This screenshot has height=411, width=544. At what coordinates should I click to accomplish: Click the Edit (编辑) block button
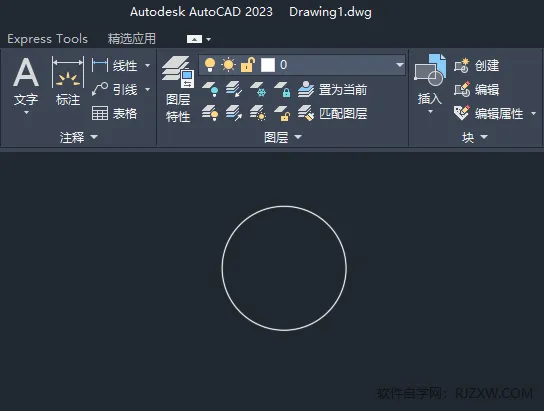click(x=476, y=89)
